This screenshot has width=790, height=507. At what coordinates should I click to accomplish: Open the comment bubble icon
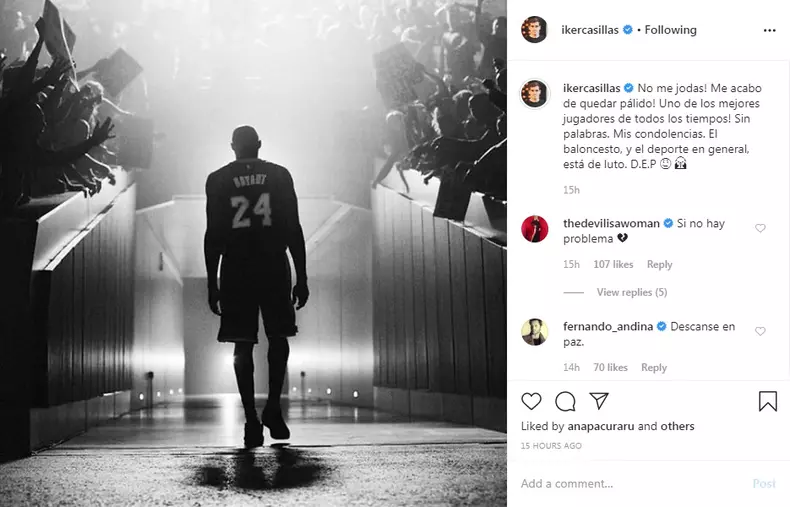565,402
